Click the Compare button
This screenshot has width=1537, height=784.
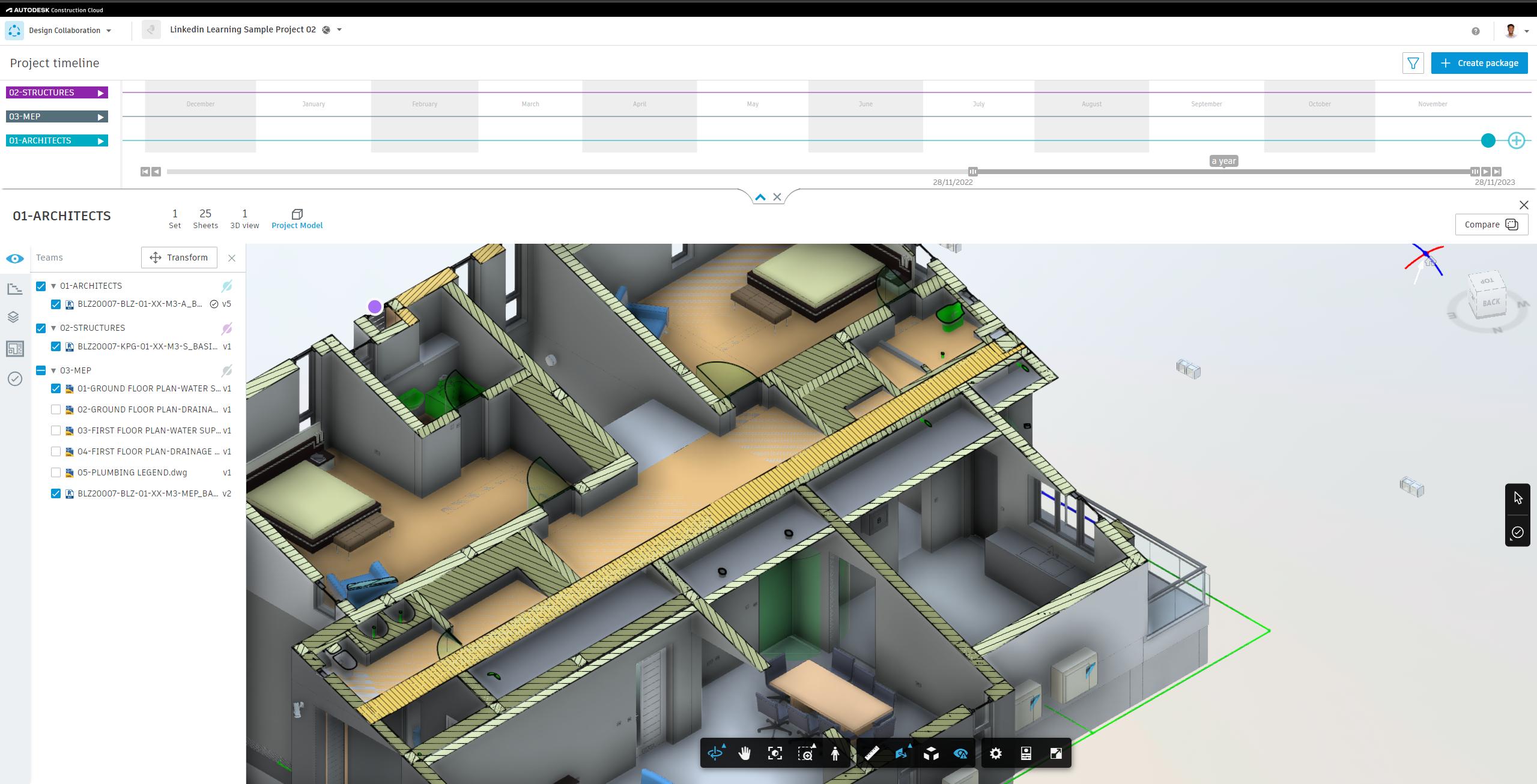click(x=1491, y=225)
